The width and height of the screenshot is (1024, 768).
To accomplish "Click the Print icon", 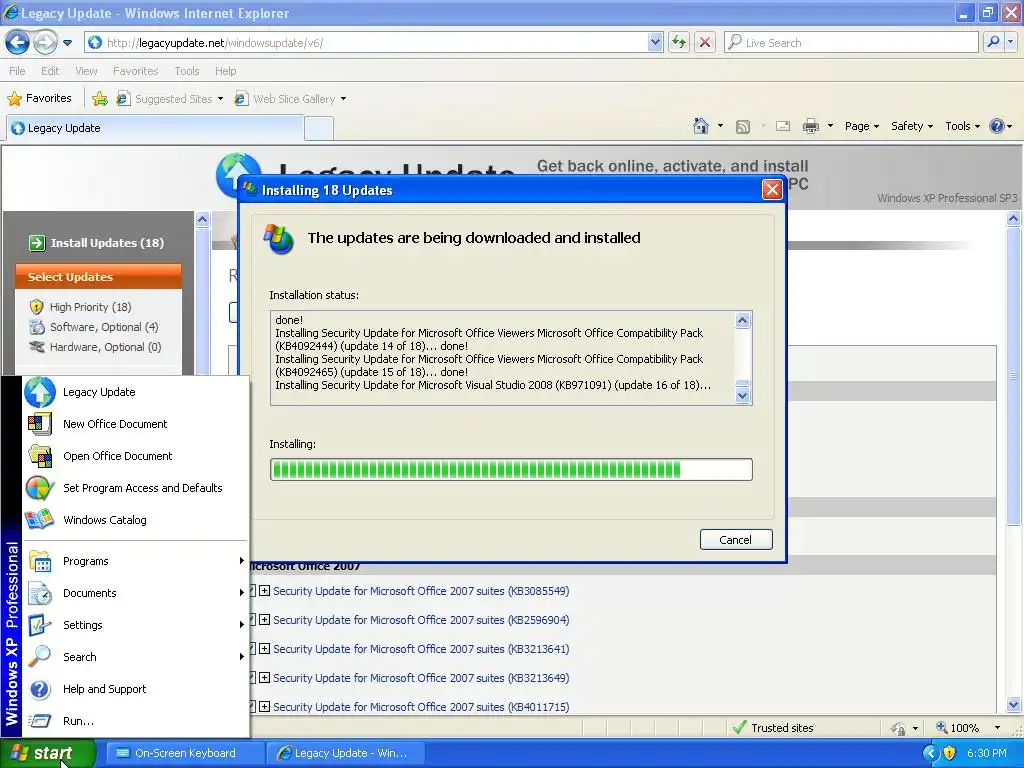I will pos(810,126).
